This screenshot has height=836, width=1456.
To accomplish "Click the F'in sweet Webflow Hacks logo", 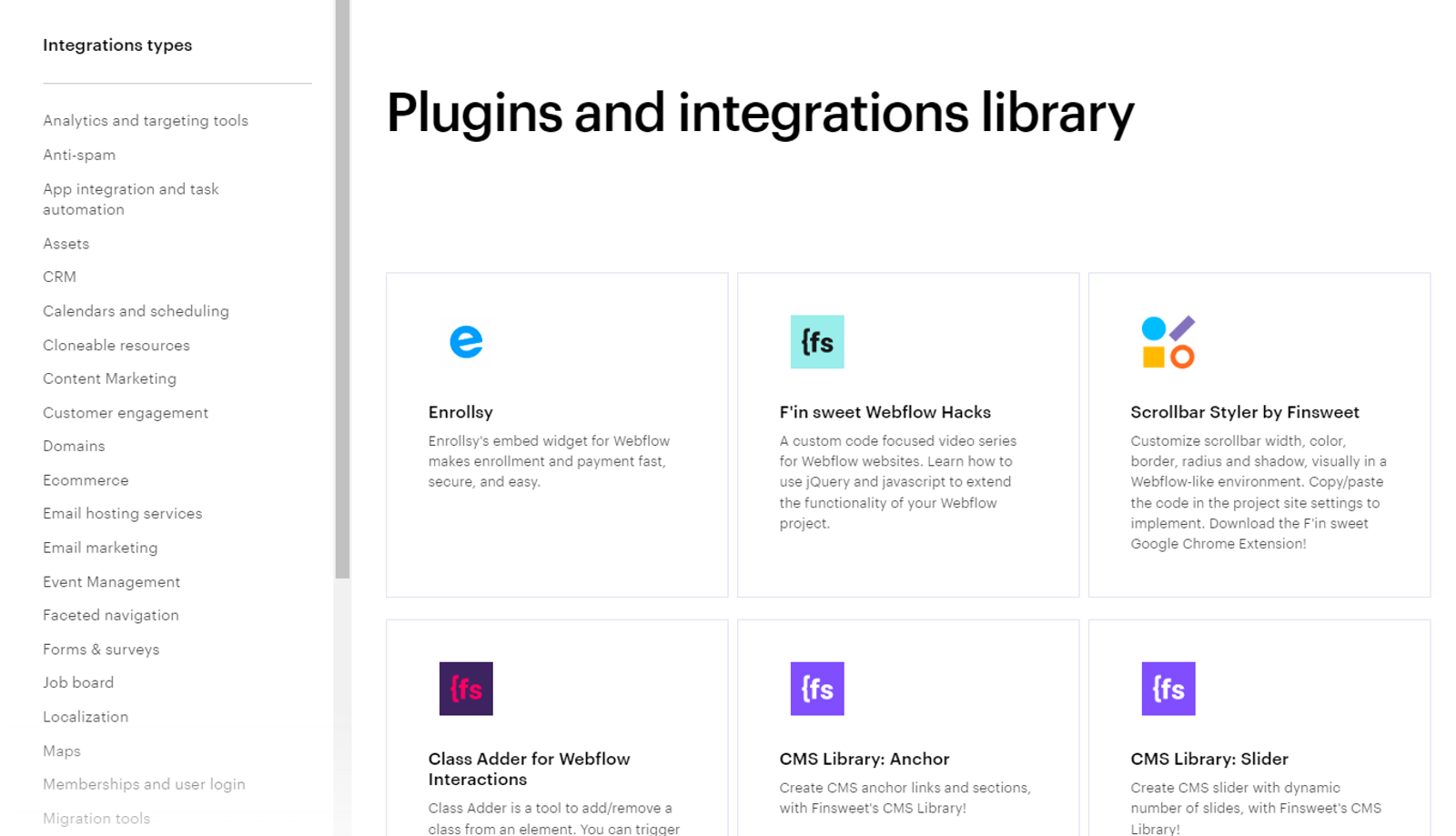I will coord(817,342).
